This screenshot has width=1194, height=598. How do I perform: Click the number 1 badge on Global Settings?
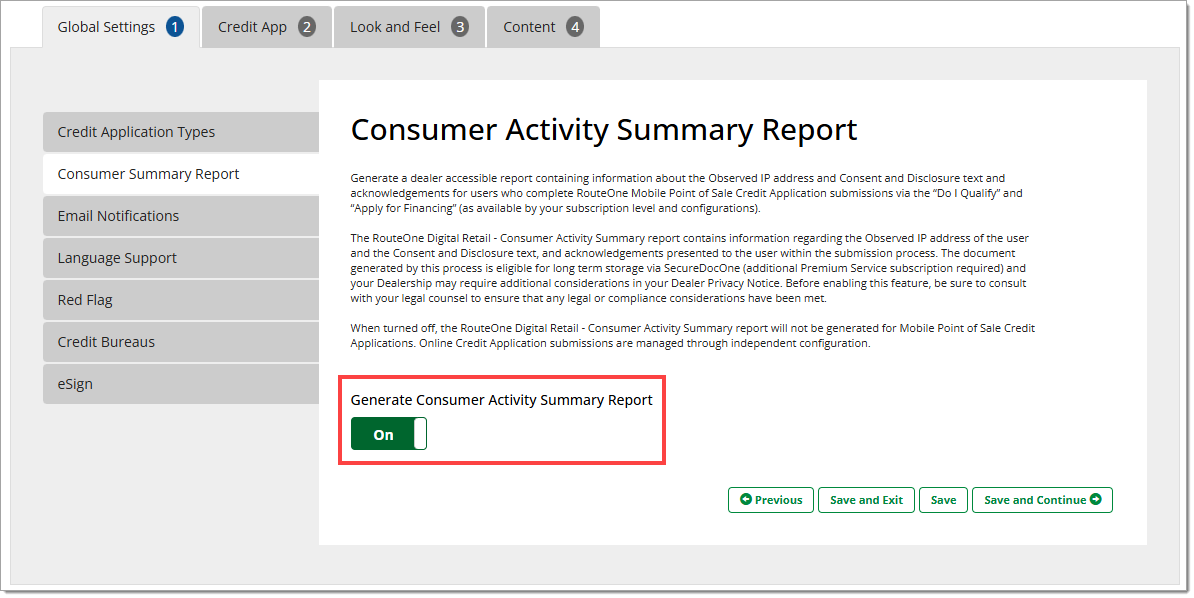tap(175, 27)
